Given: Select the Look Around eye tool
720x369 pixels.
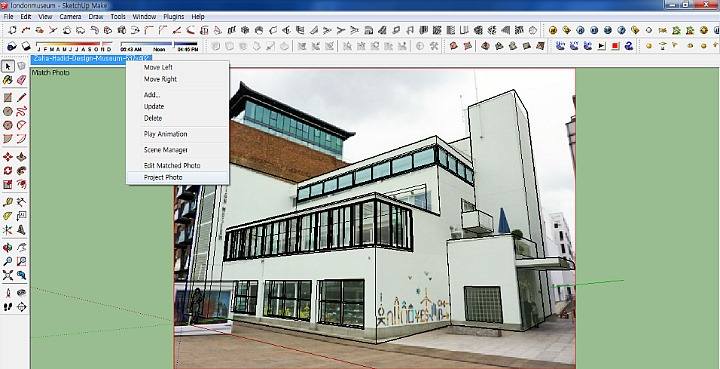Looking at the screenshot, I should click(22, 293).
